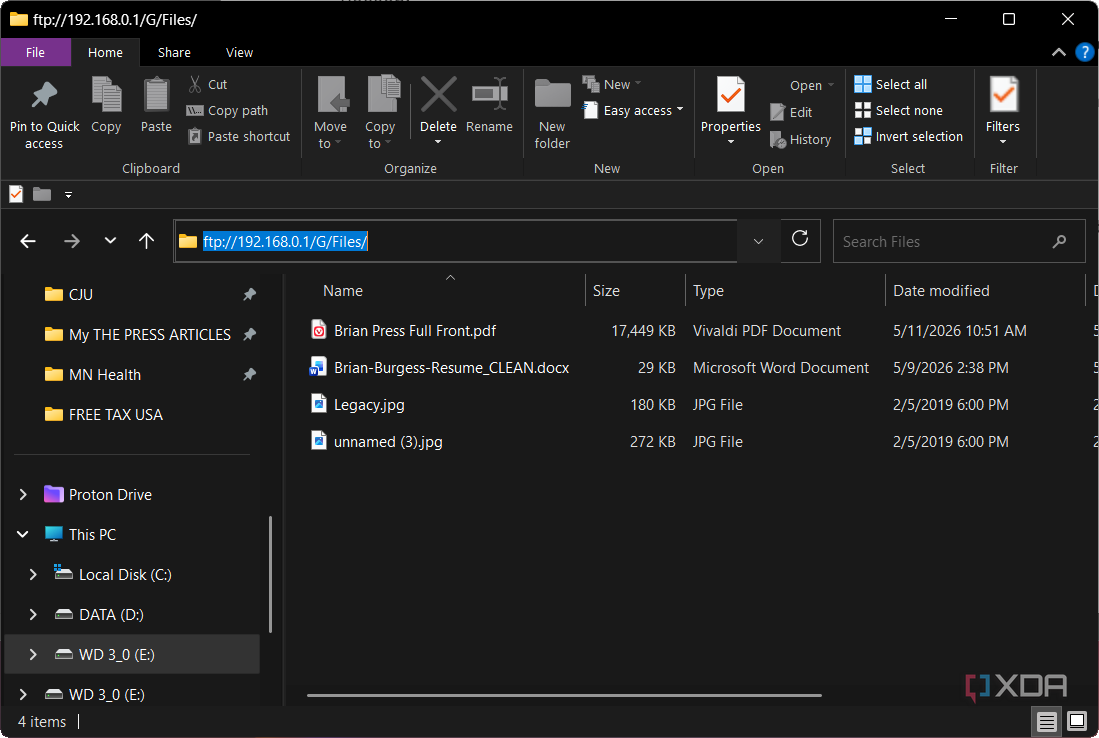The image size is (1099, 738).
Task: Click the address bar ftp path
Action: [285, 241]
